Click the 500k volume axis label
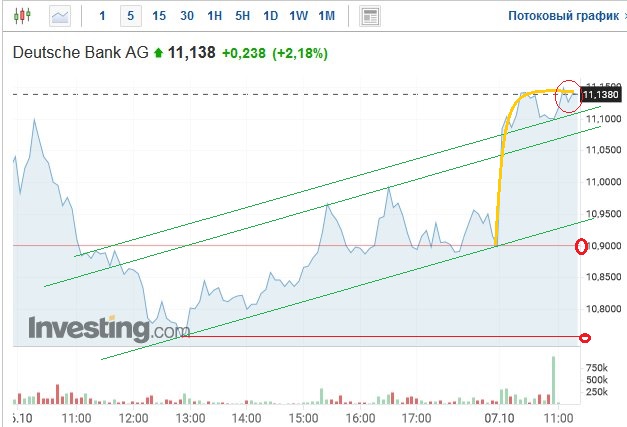This screenshot has height=427, width=627. pos(597,380)
